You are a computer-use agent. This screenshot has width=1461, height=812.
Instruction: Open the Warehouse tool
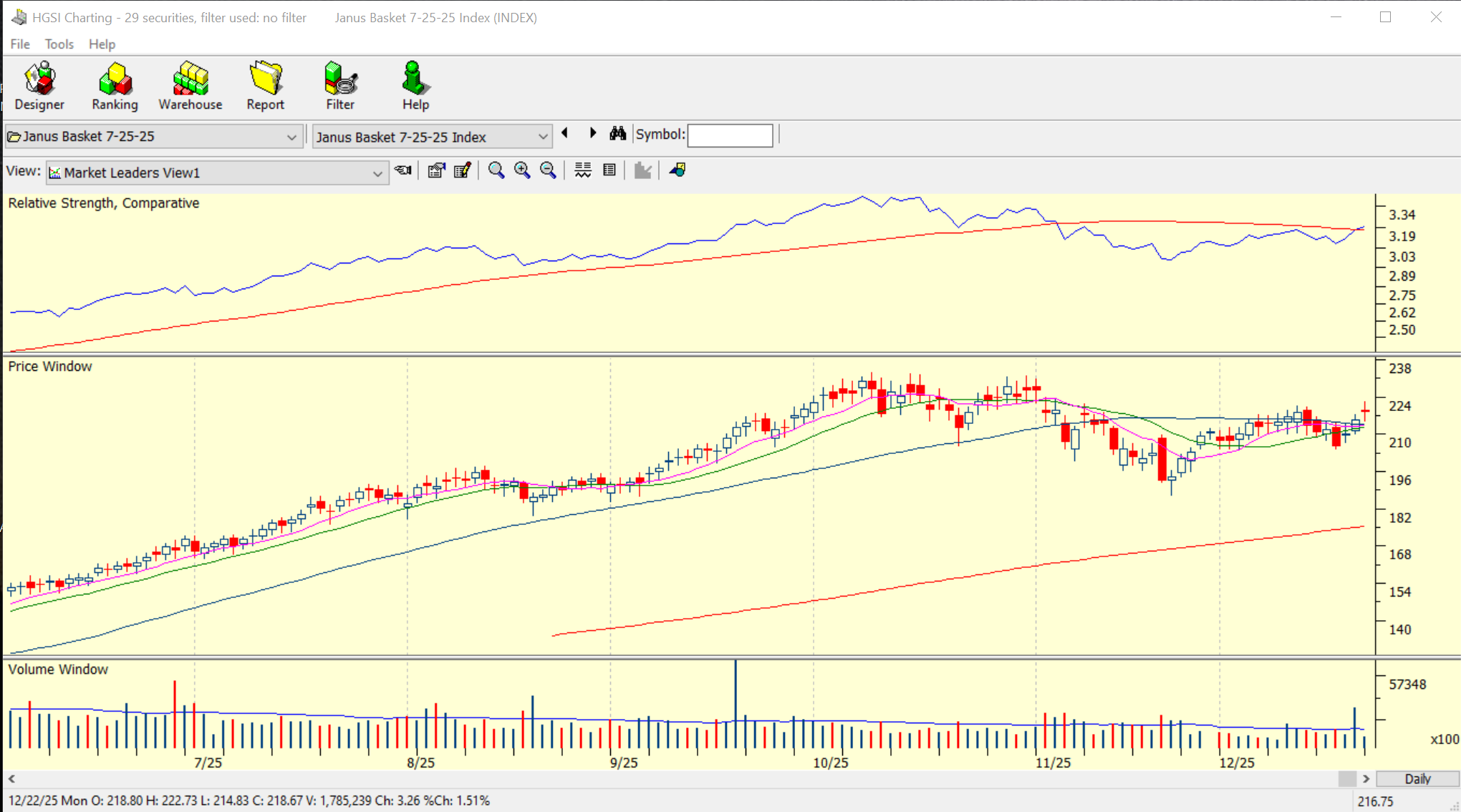190,86
